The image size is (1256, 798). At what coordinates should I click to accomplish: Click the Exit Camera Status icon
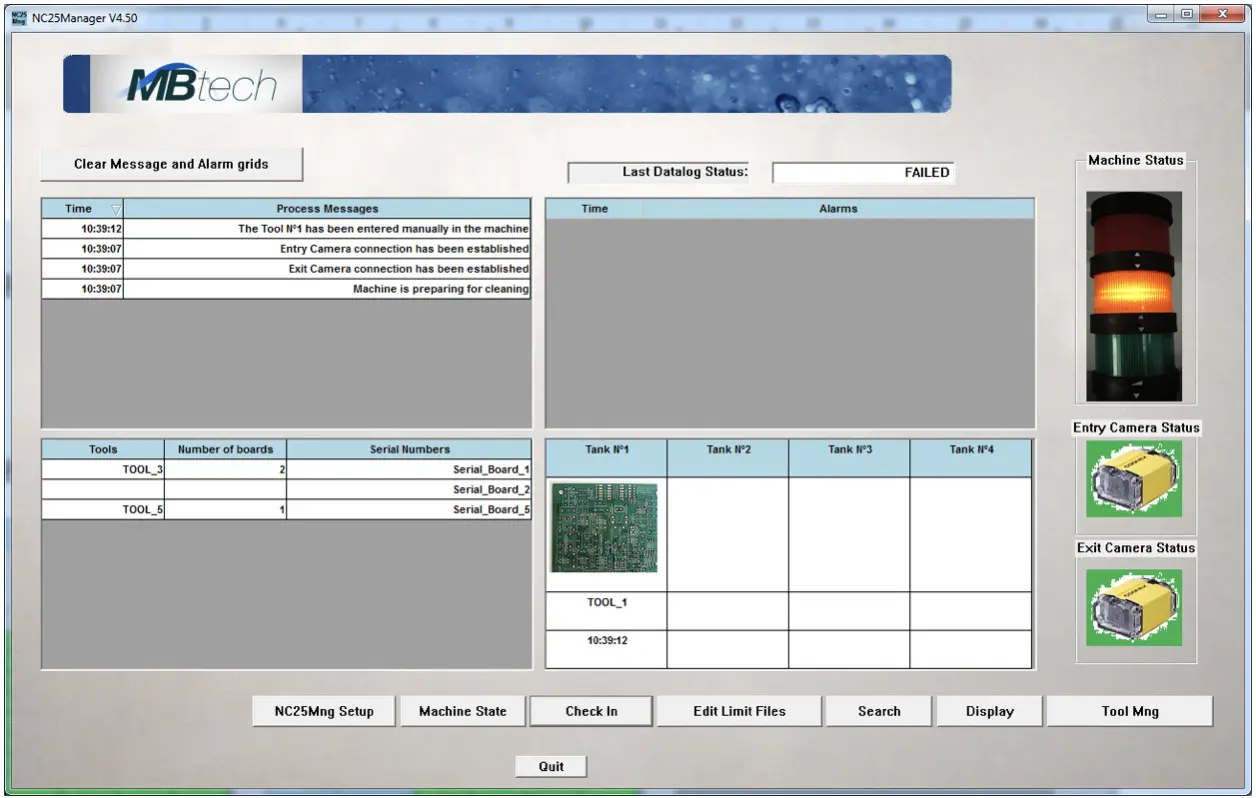pyautogui.click(x=1134, y=607)
